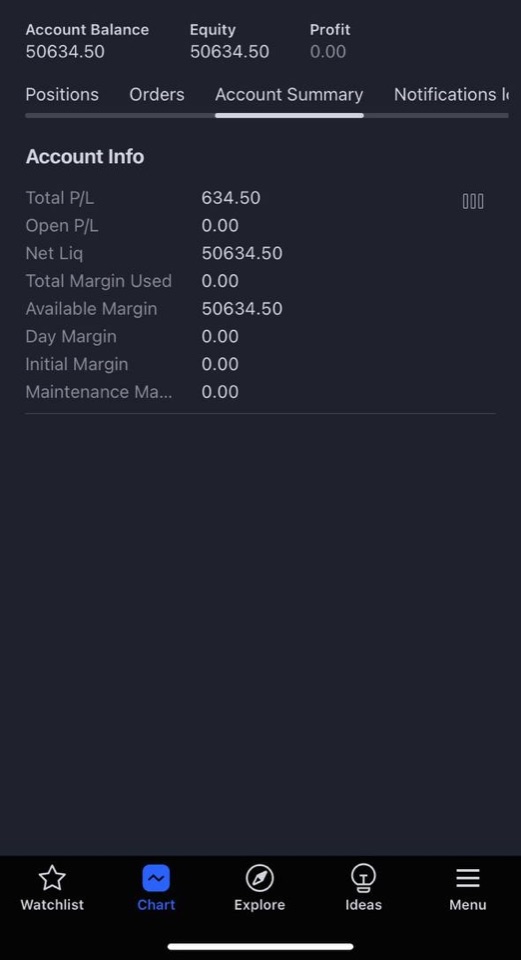Select the Total Margin Used row
This screenshot has width=521, height=960.
click(x=260, y=281)
